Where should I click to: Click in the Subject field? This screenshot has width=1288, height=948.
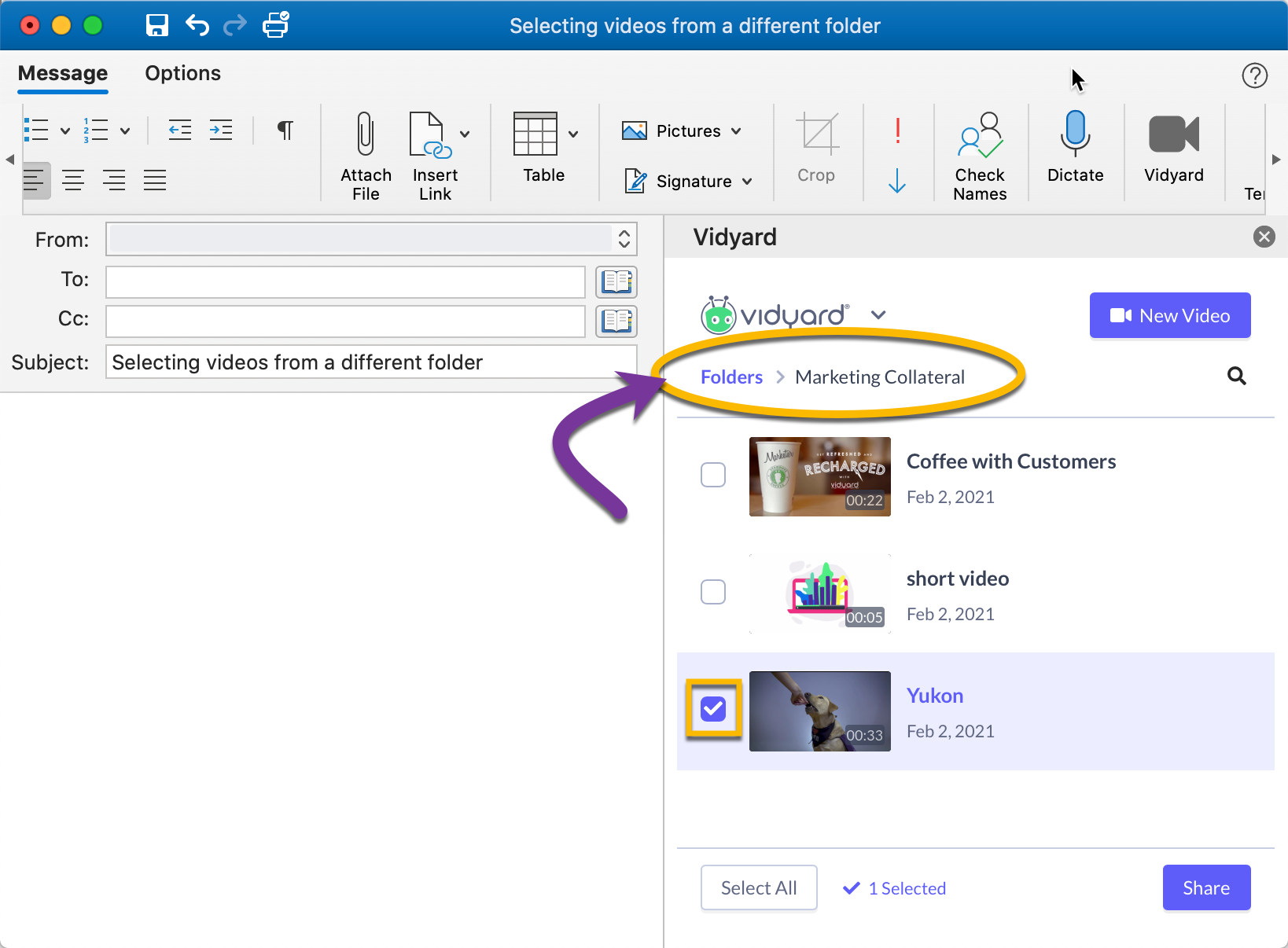pyautogui.click(x=371, y=362)
